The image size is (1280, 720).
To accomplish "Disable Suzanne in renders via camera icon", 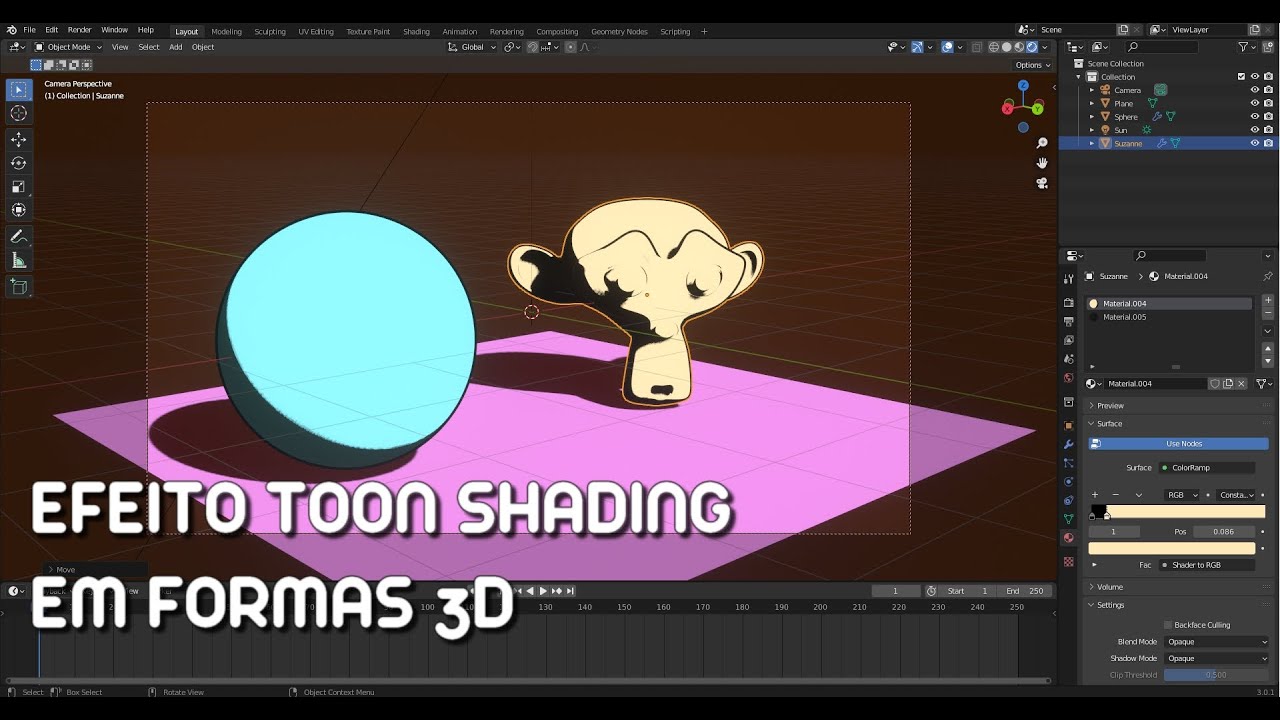I will 1268,143.
